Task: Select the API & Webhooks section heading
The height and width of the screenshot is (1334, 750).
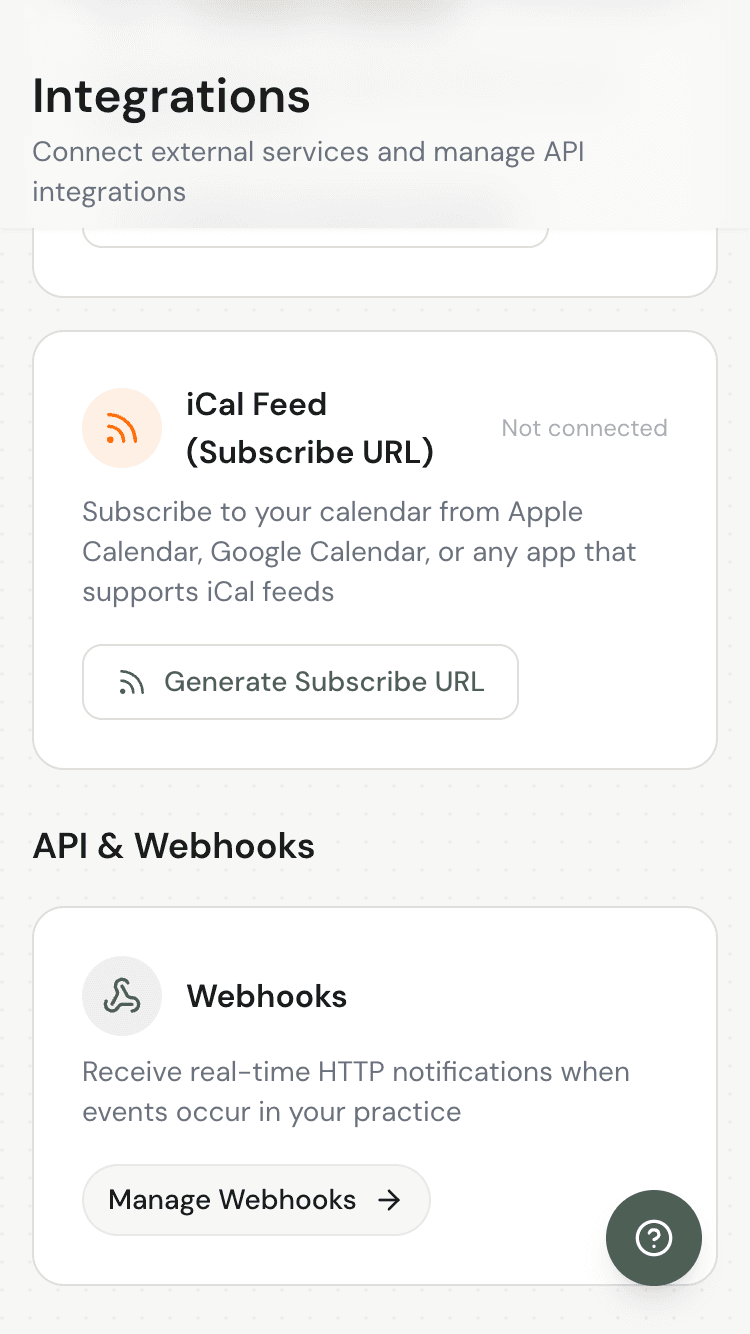Action: [174, 846]
